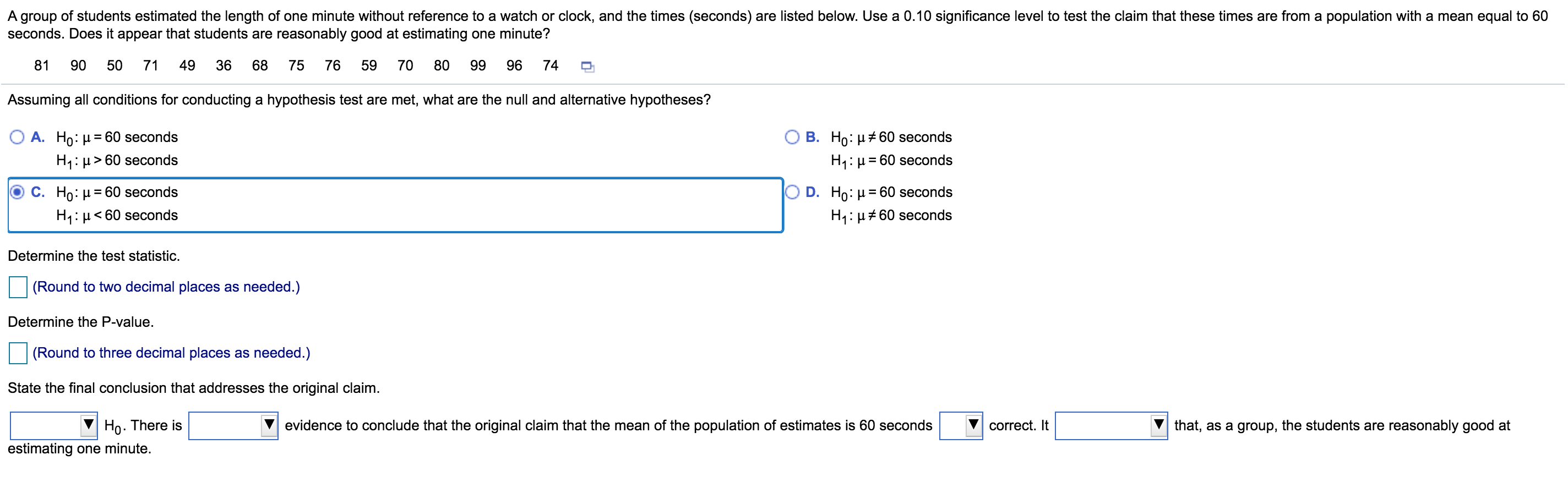Click the "H1: μ < 60 seconds" text

point(117,215)
